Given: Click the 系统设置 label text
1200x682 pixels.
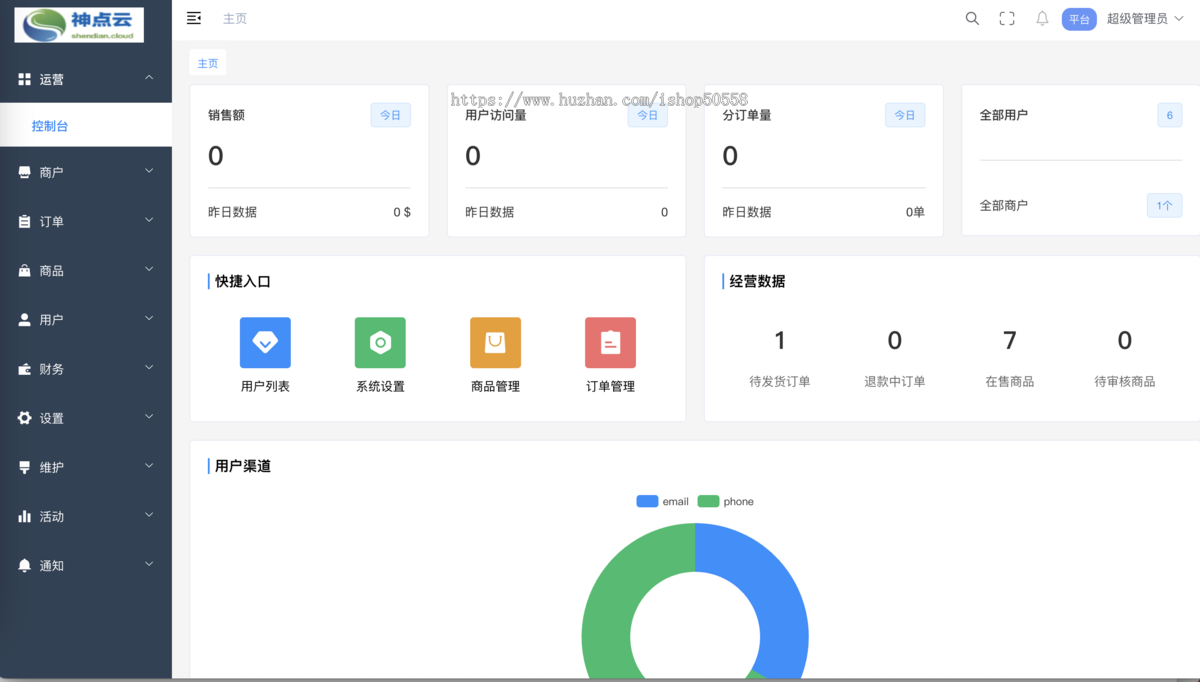Looking at the screenshot, I should (x=380, y=386).
